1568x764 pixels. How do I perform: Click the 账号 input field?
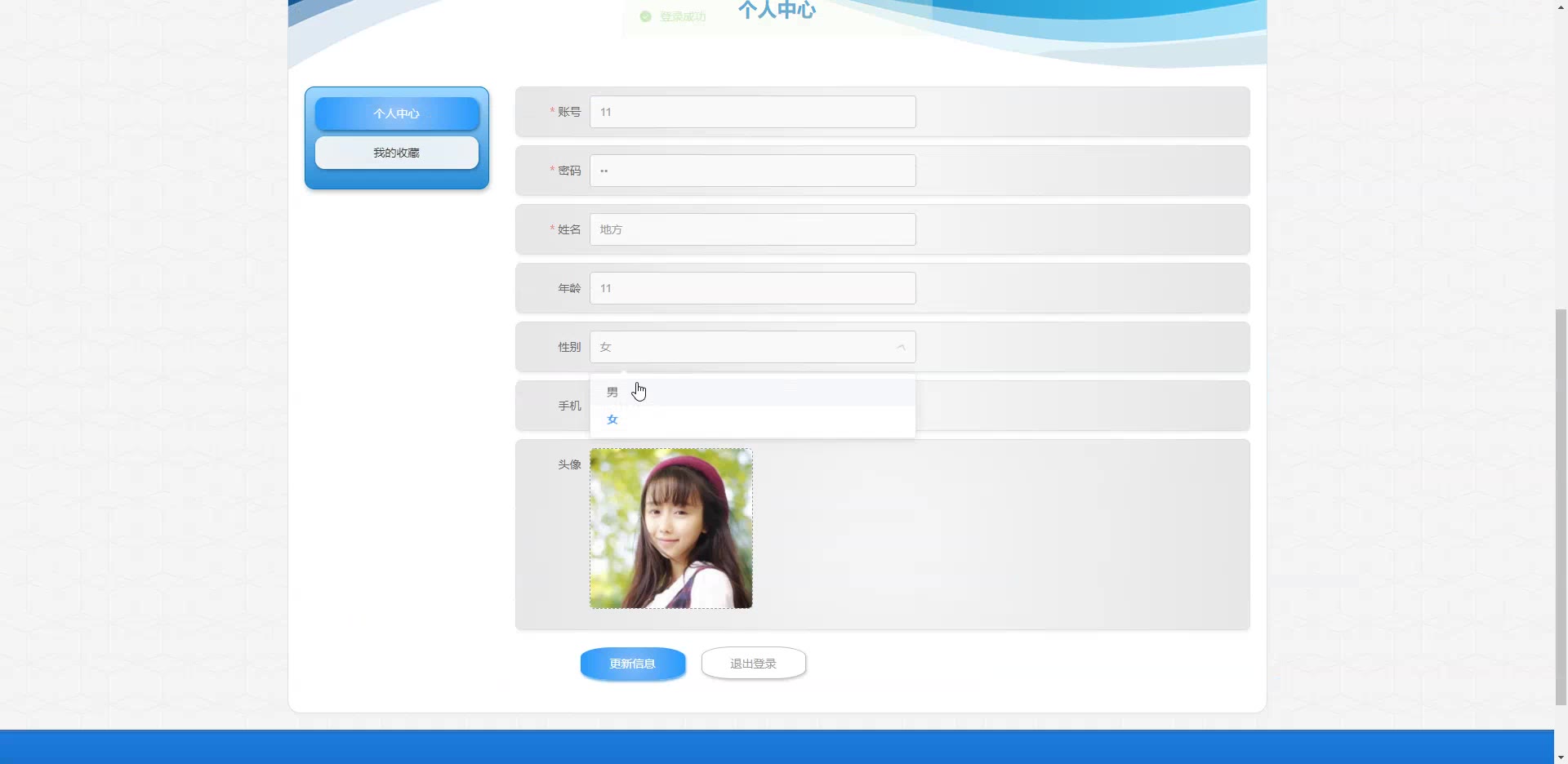pyautogui.click(x=752, y=112)
